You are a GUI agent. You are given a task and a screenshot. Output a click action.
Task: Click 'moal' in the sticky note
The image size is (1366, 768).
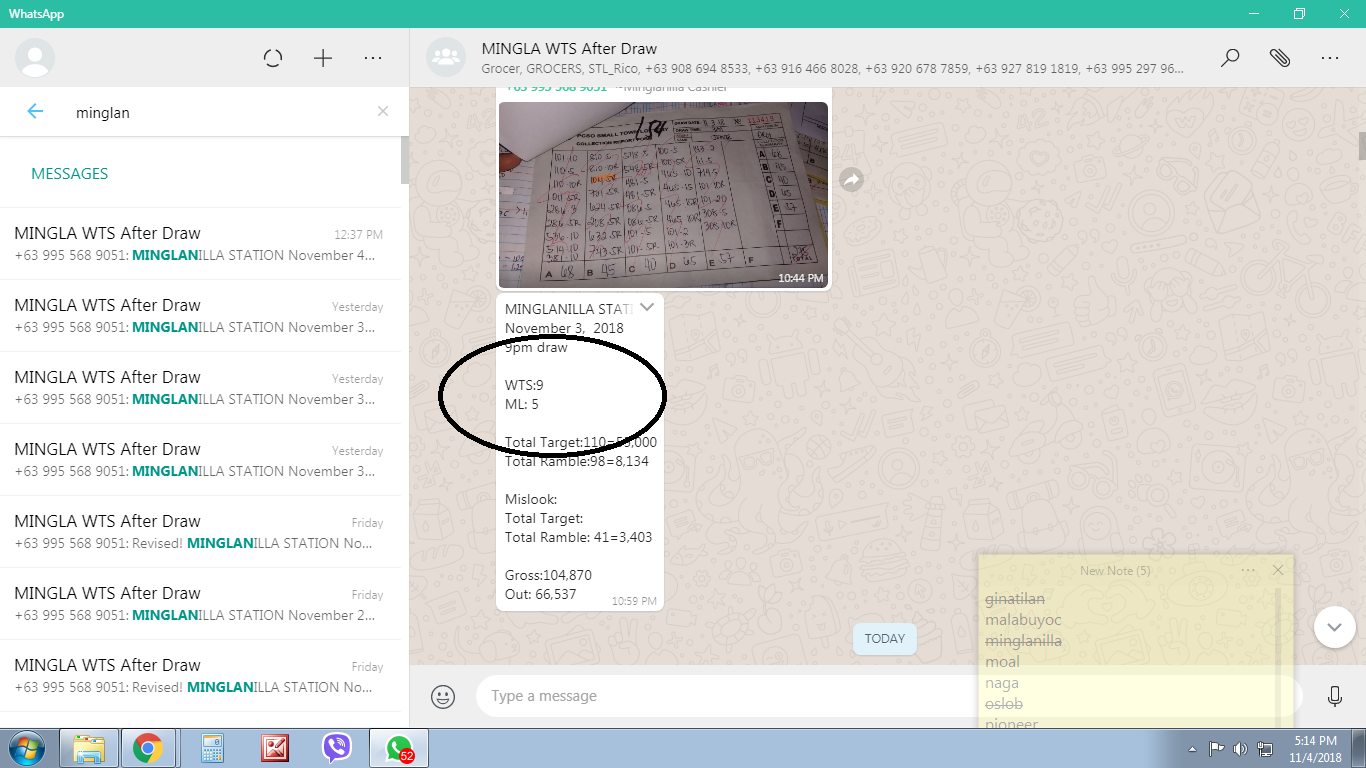click(1002, 662)
